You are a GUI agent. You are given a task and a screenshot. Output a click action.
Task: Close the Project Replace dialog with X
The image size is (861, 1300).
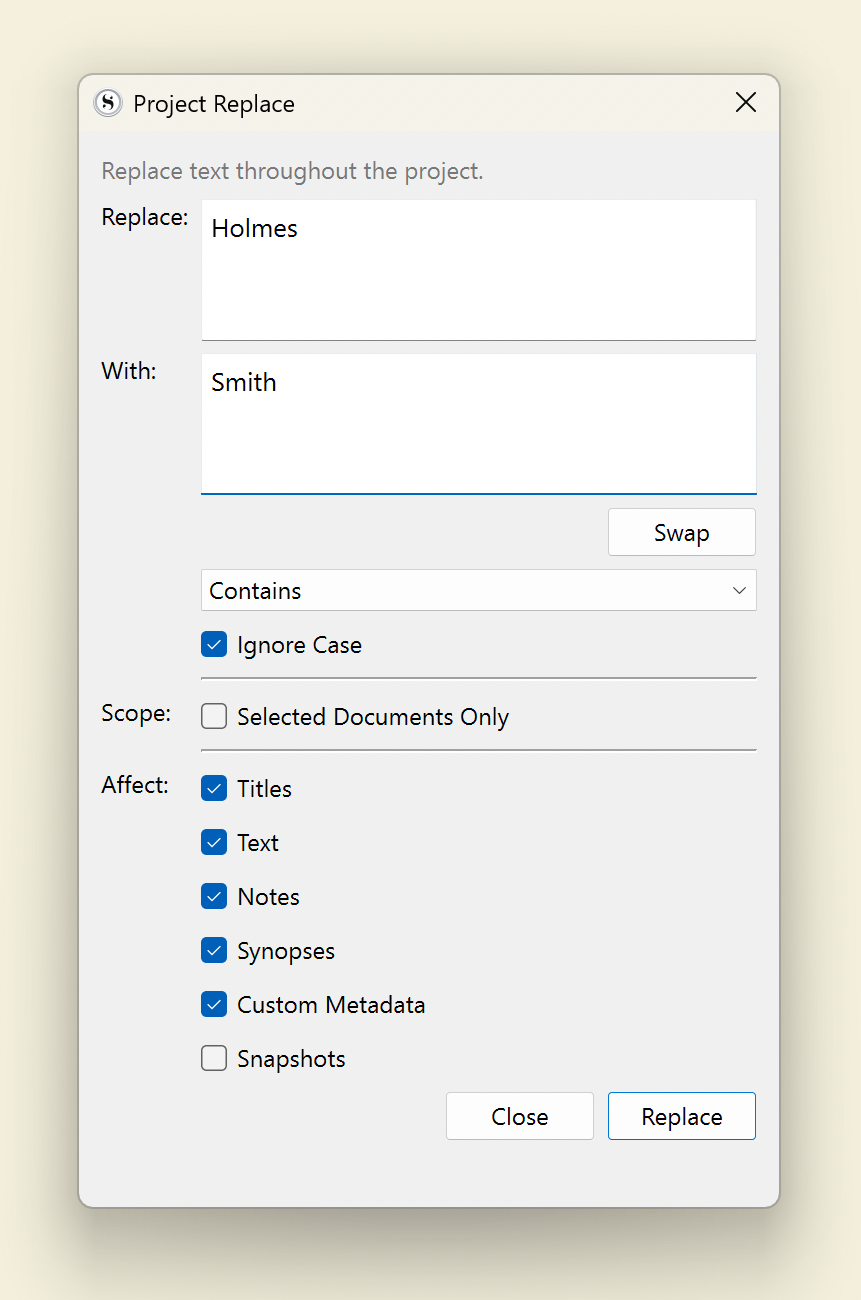tap(746, 102)
